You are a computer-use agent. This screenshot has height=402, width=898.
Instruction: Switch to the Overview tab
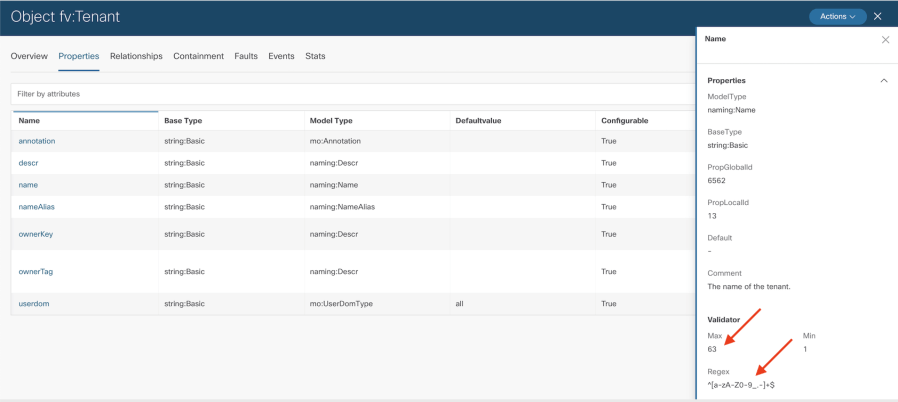(29, 56)
